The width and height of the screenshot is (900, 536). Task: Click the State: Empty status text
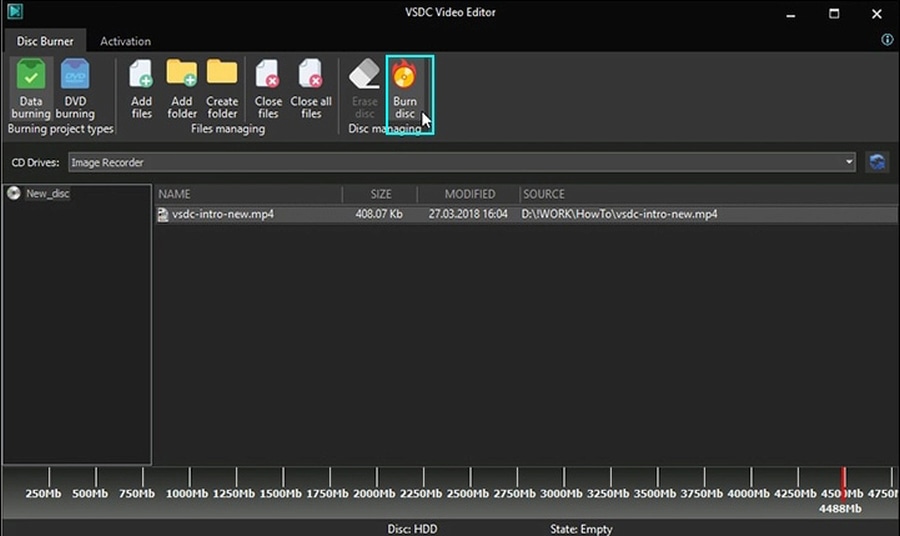(x=581, y=529)
